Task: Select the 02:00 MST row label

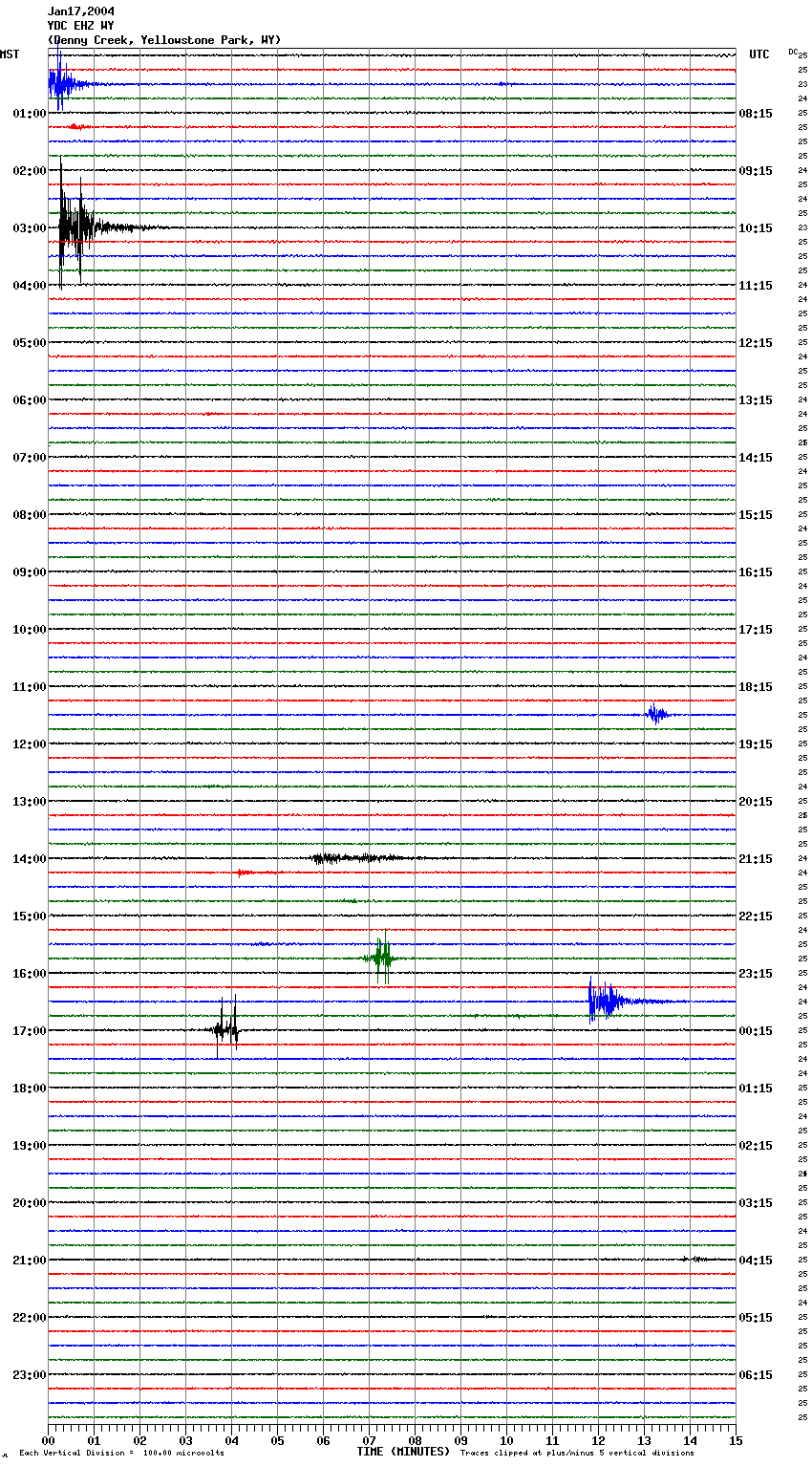Action: [29, 171]
